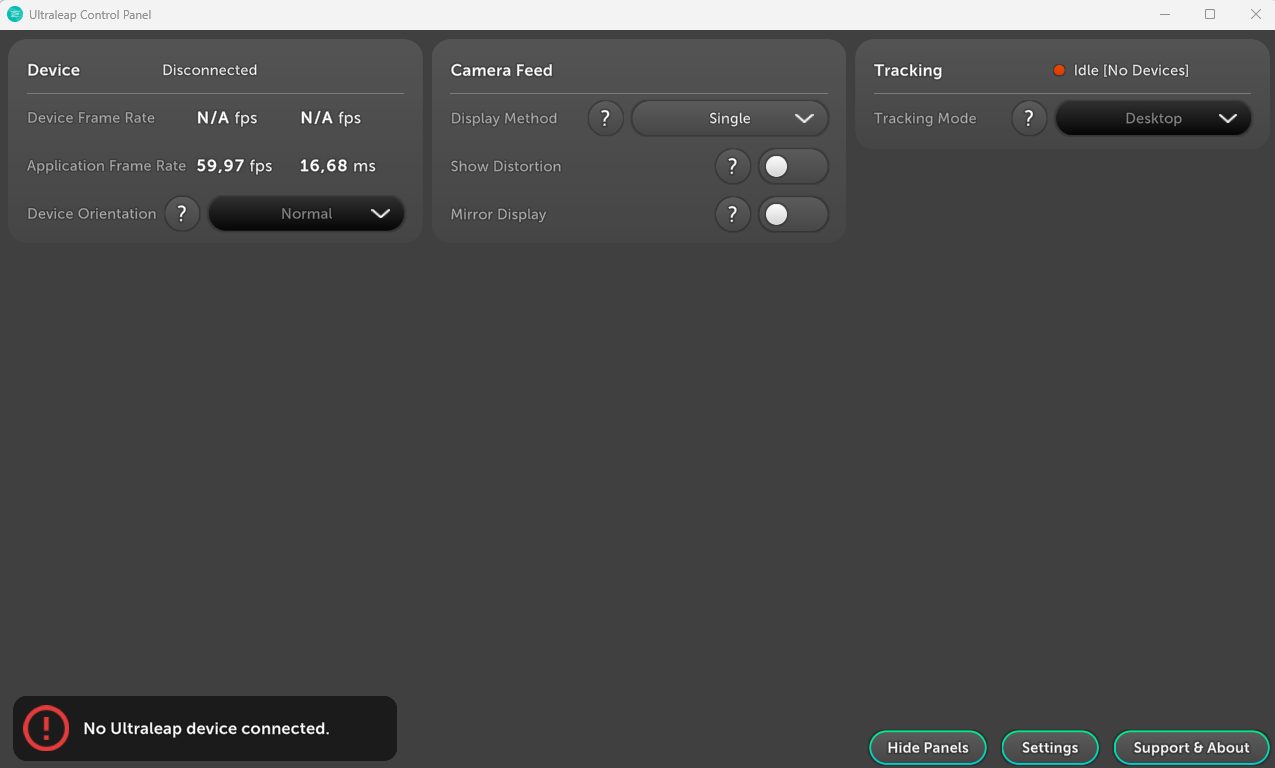Click the Device panel heading
1275x768 pixels.
(54, 70)
